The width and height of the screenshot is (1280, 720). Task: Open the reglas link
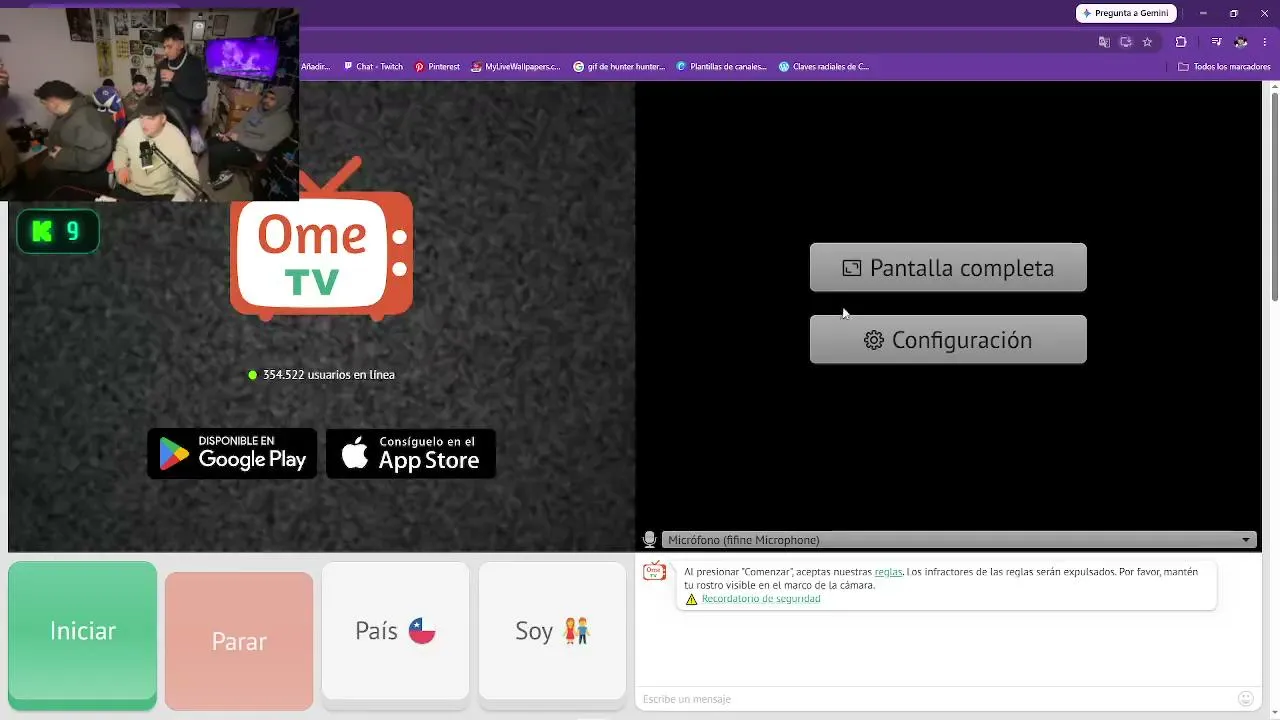tap(888, 572)
